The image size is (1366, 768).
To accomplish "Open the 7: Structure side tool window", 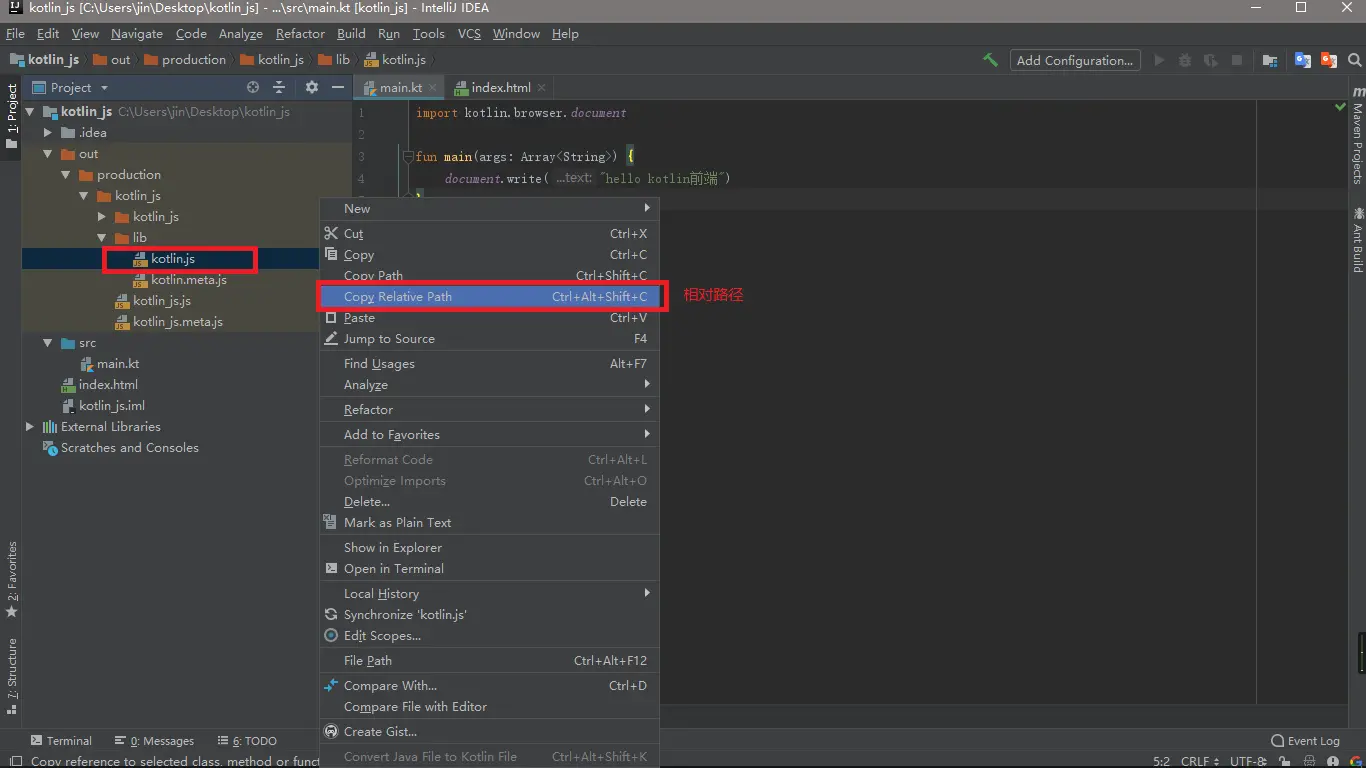I will point(12,677).
